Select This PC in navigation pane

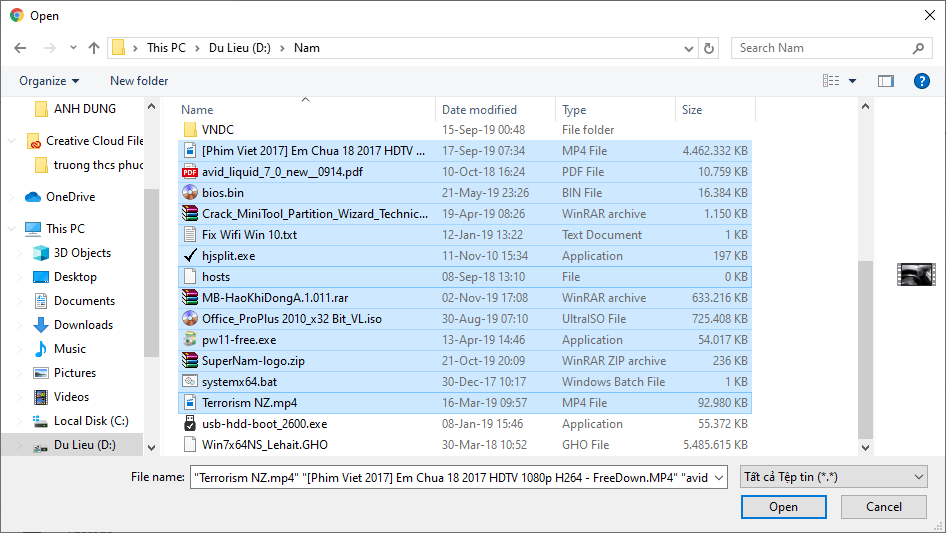[65, 229]
